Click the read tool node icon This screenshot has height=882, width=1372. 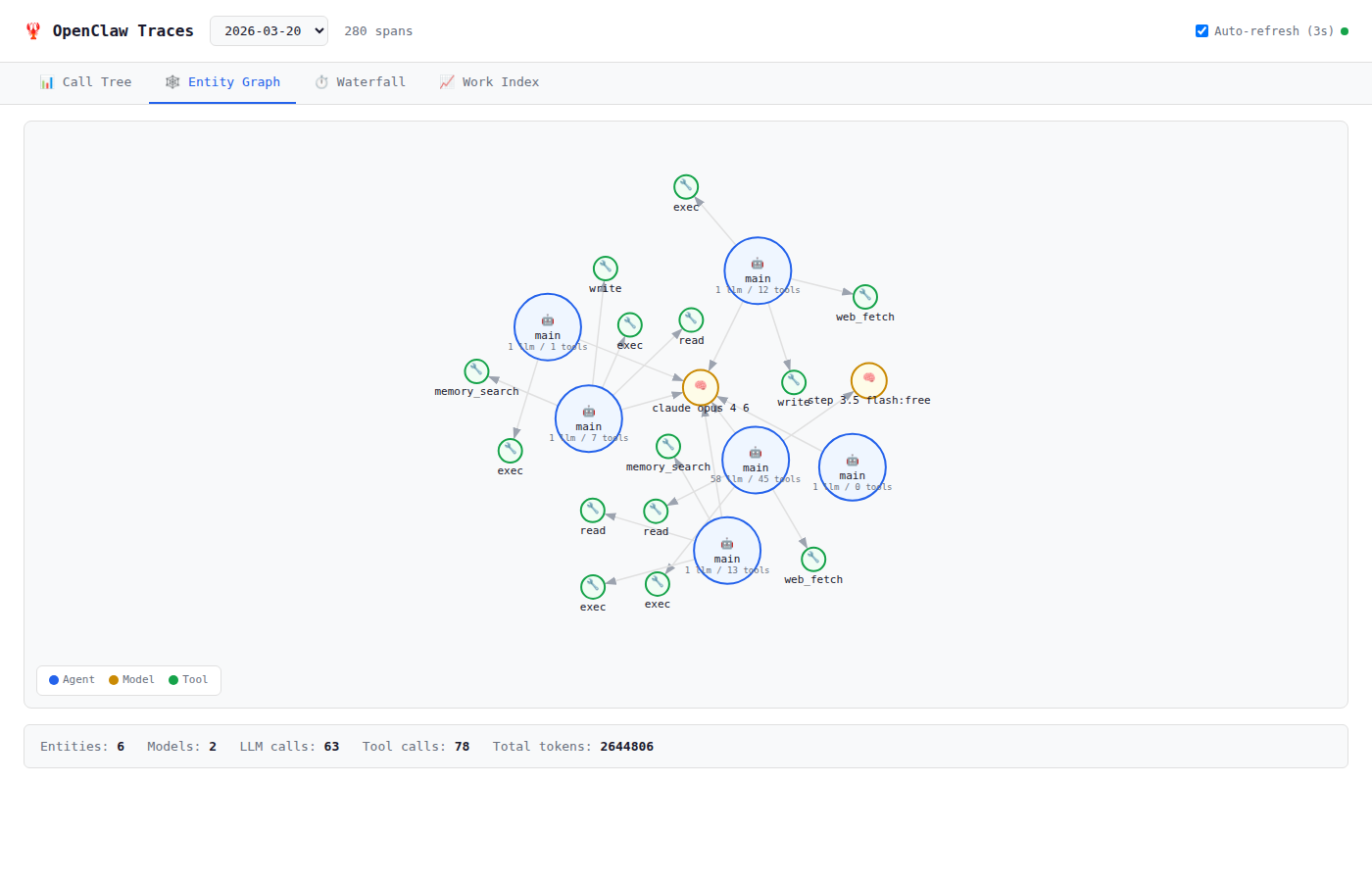[x=691, y=319]
